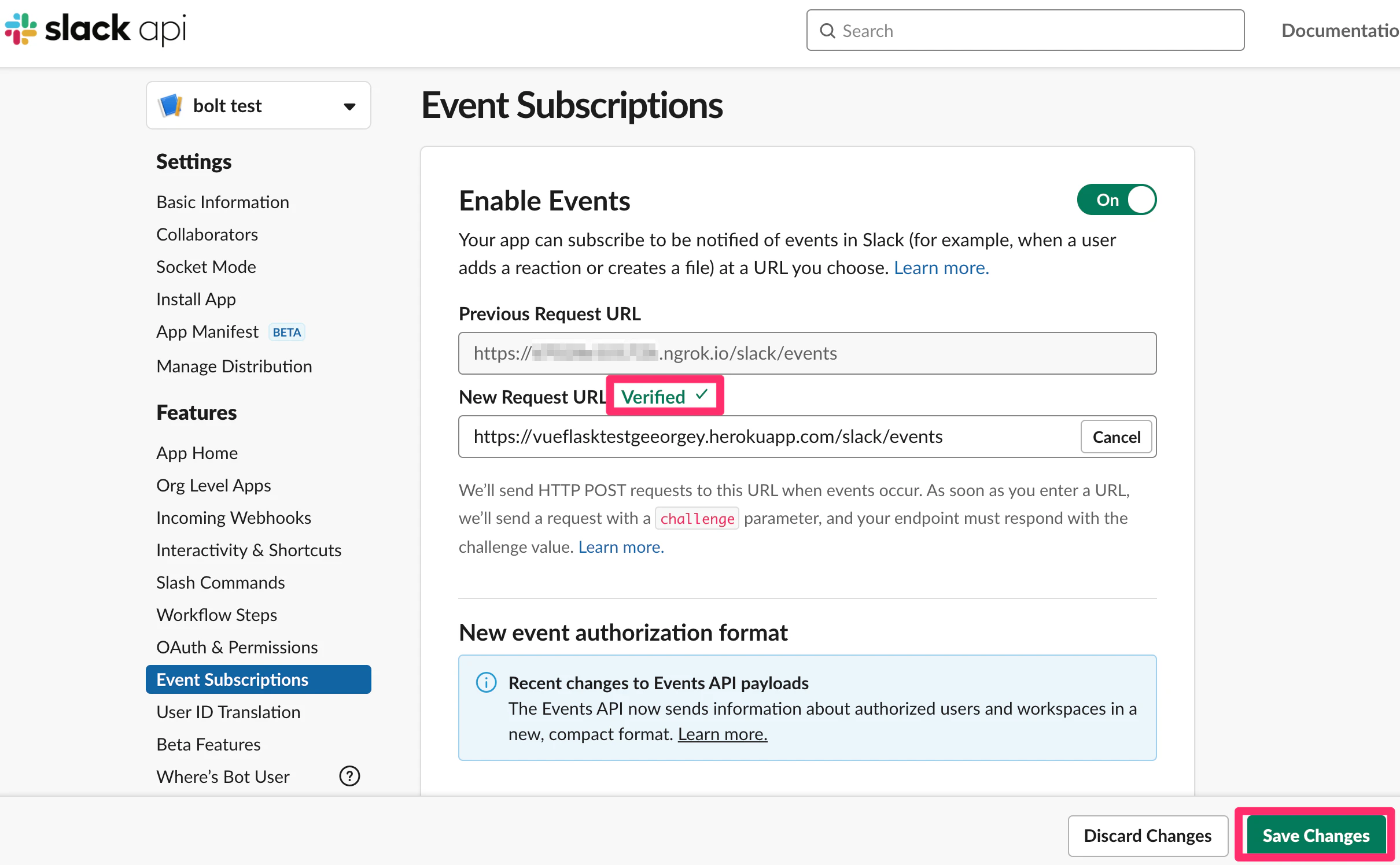Click the Previous Request URL field
Screen dimensions: 1400x865
pyautogui.click(x=807, y=353)
